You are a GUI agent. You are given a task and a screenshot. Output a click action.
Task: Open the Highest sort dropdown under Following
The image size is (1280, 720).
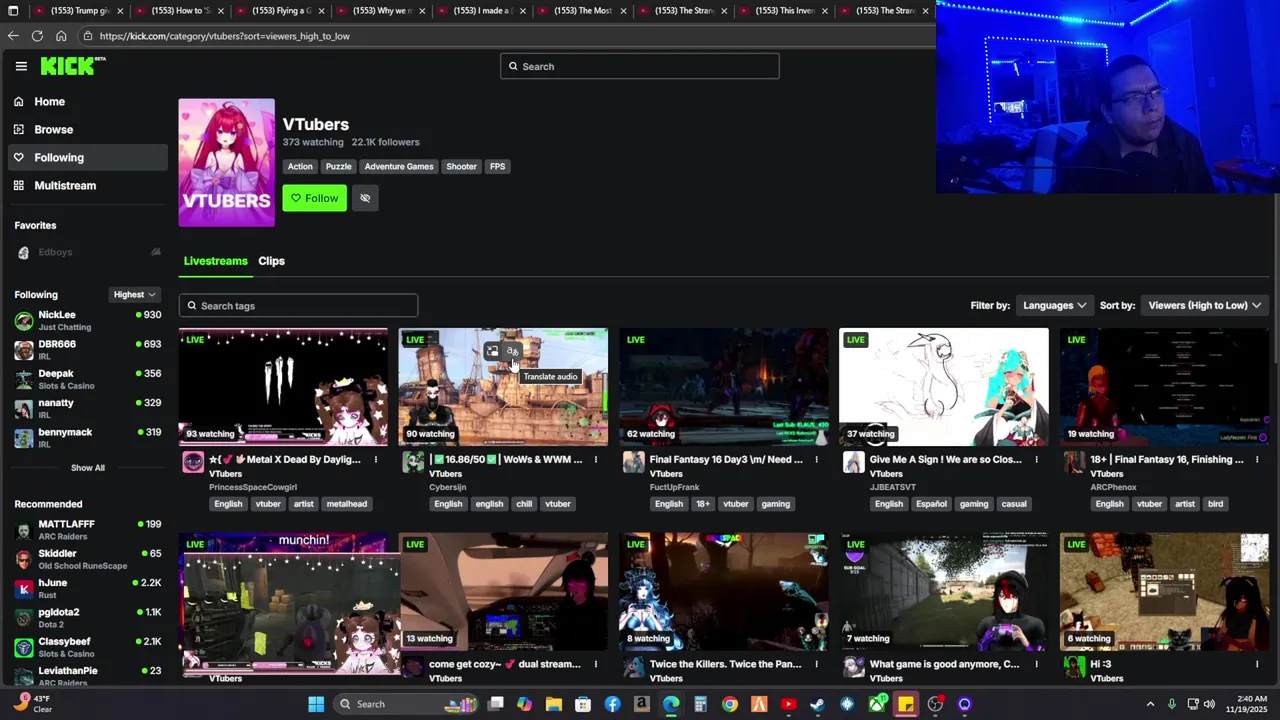pyautogui.click(x=134, y=294)
